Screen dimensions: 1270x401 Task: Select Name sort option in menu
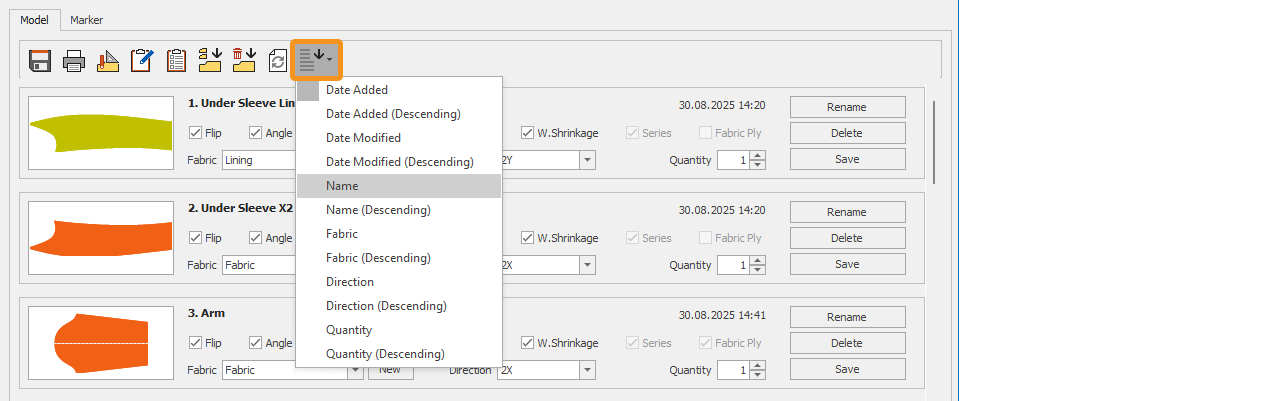coord(342,186)
